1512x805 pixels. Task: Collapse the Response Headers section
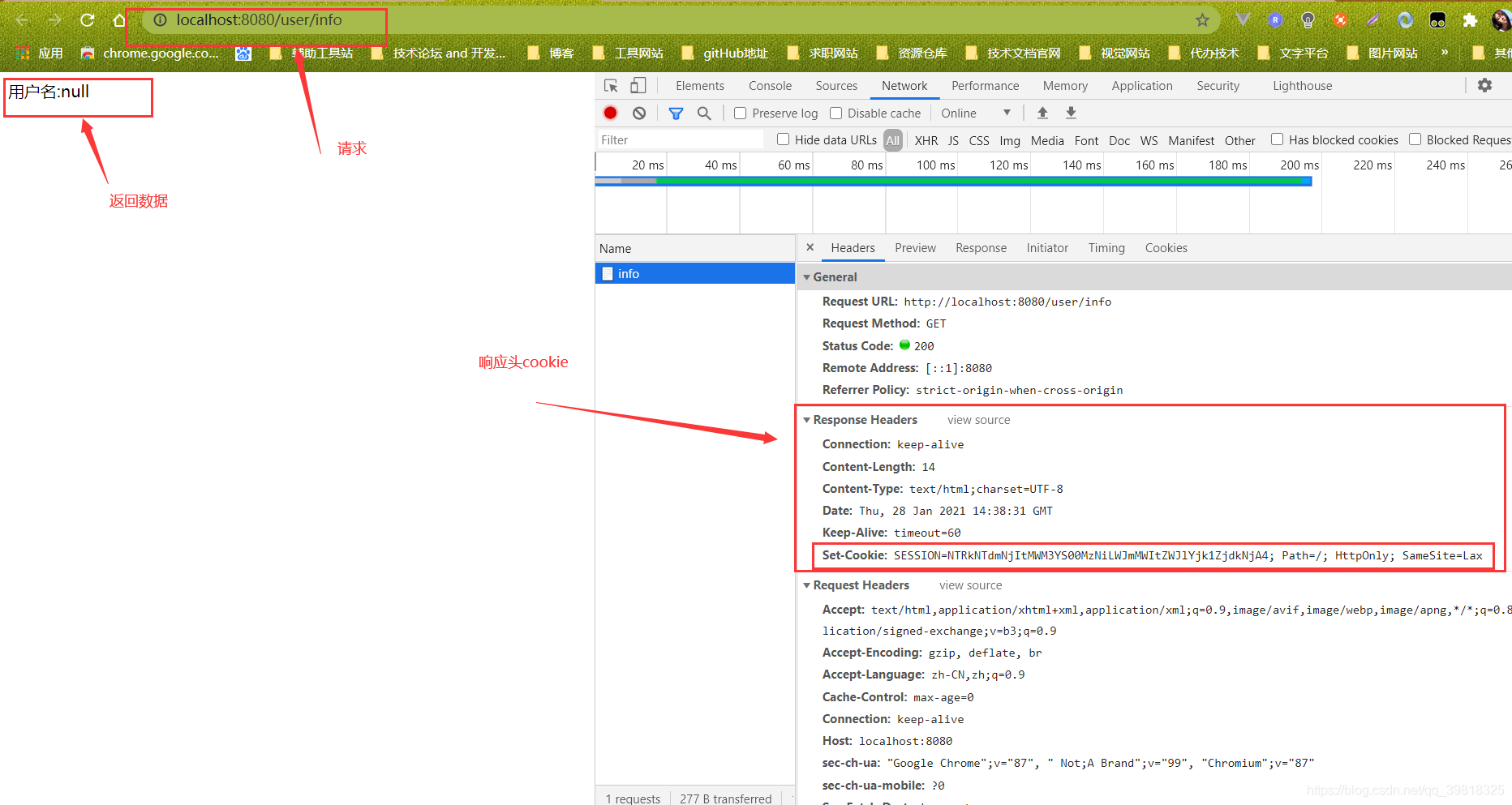[807, 420]
